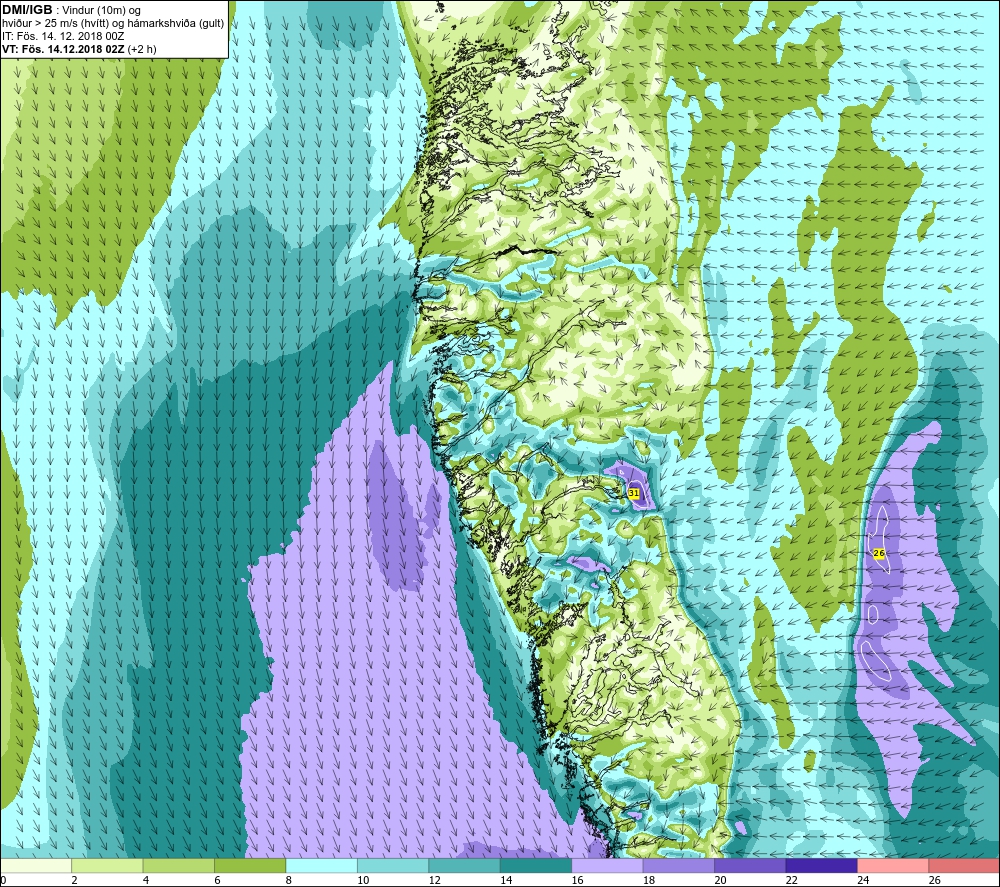
Task: Click the title line 'DMI/IGB : Vindur (10m) og'
Action: click(x=71, y=10)
